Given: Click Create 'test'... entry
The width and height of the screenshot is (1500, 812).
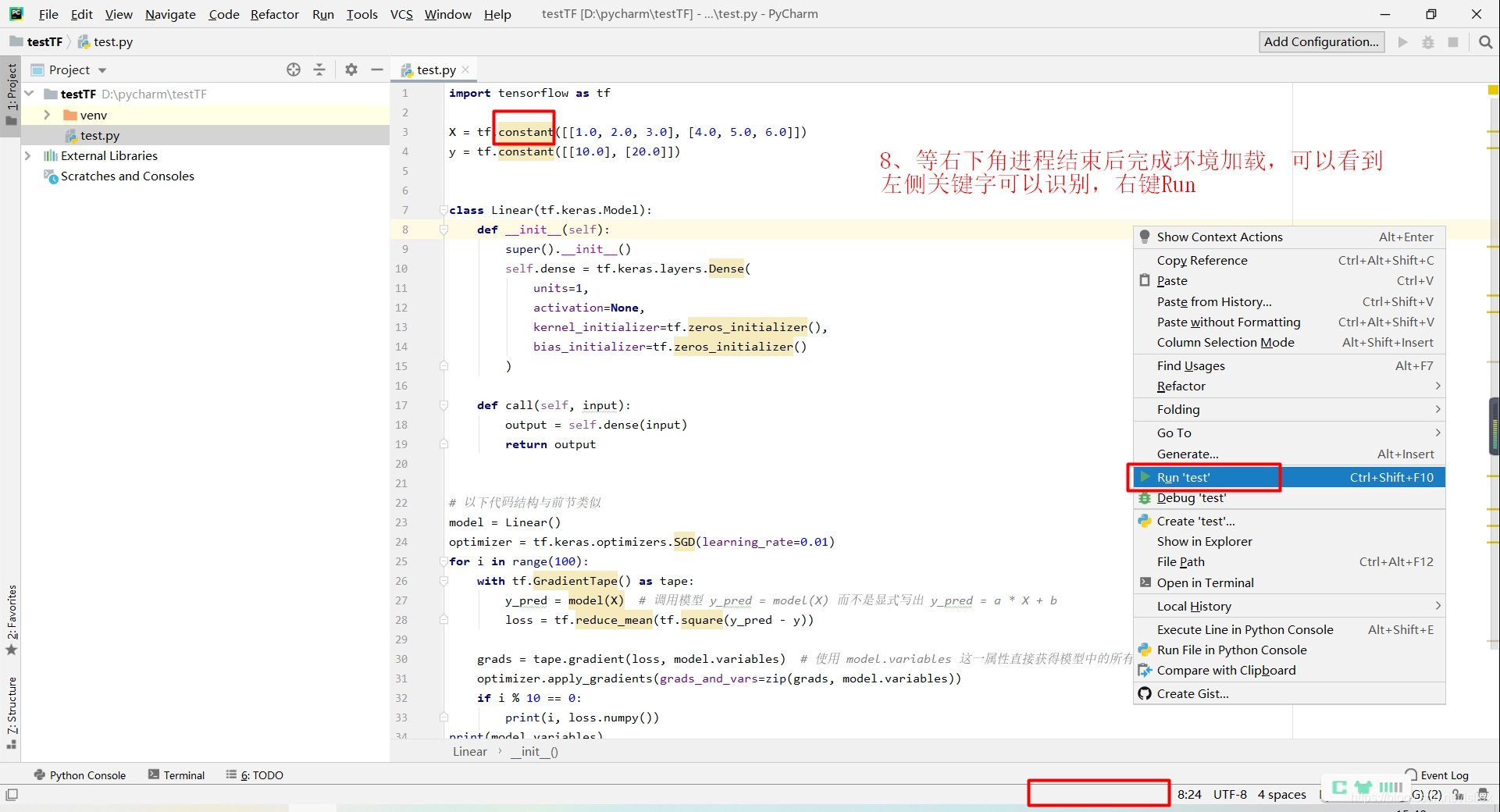Looking at the screenshot, I should (1289, 522).
